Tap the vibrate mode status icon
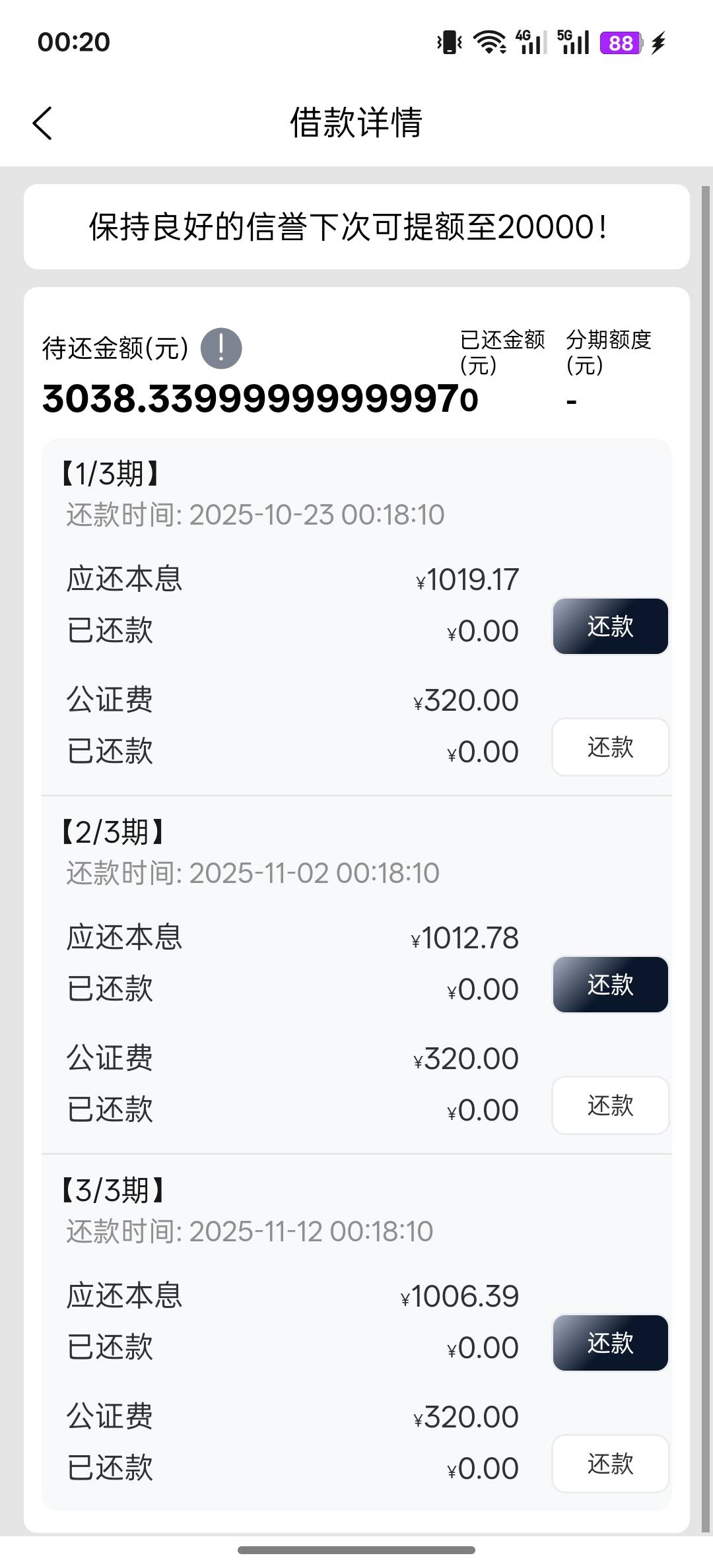Viewport: 713px width, 1568px height. pyautogui.click(x=450, y=43)
